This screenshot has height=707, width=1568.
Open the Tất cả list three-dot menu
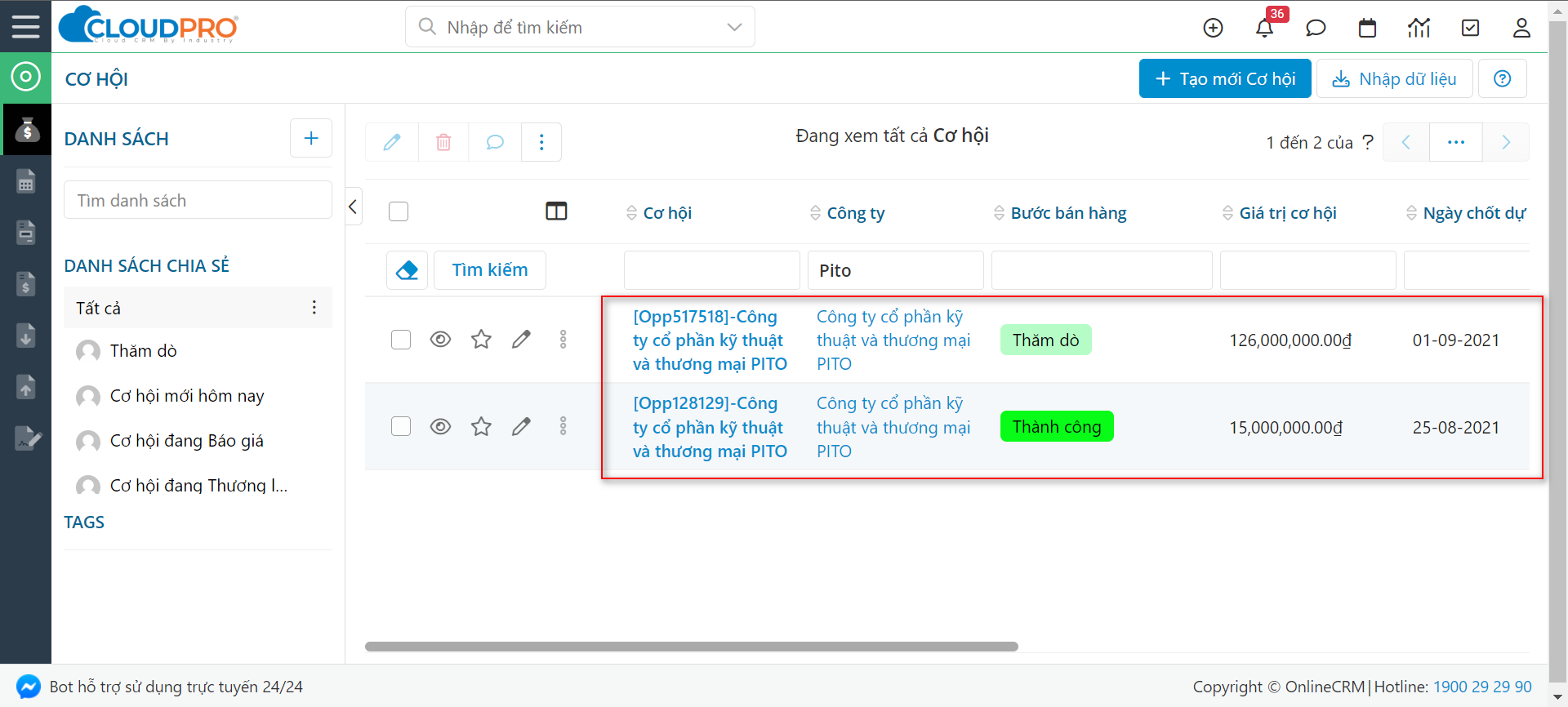tap(314, 307)
